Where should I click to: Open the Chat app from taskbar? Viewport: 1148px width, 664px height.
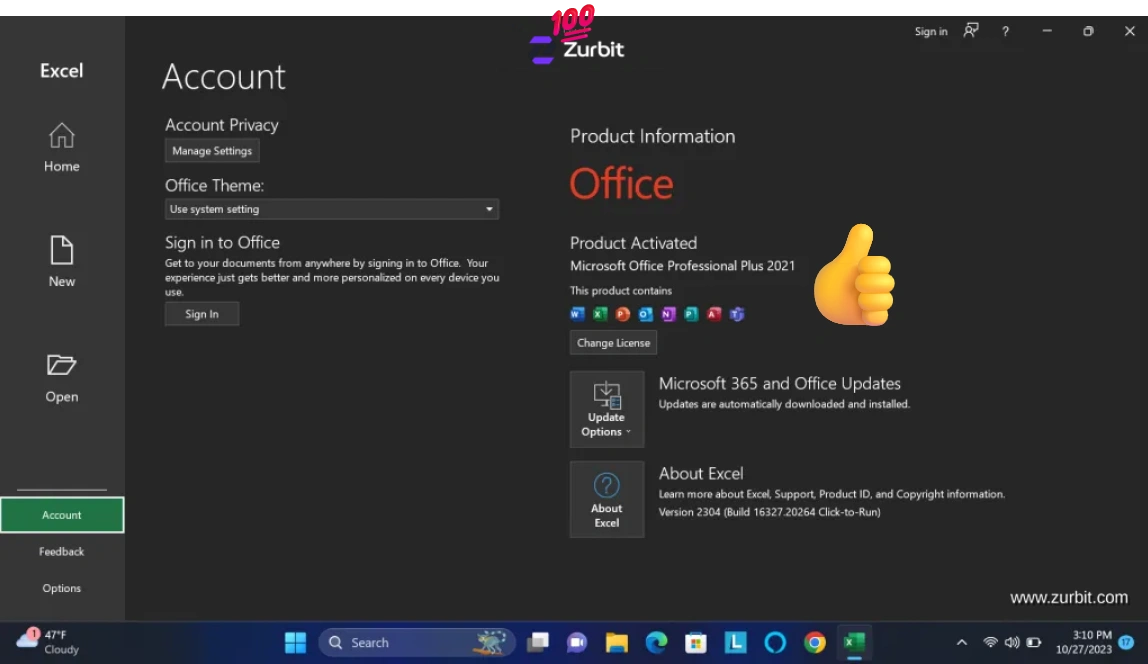tap(577, 643)
